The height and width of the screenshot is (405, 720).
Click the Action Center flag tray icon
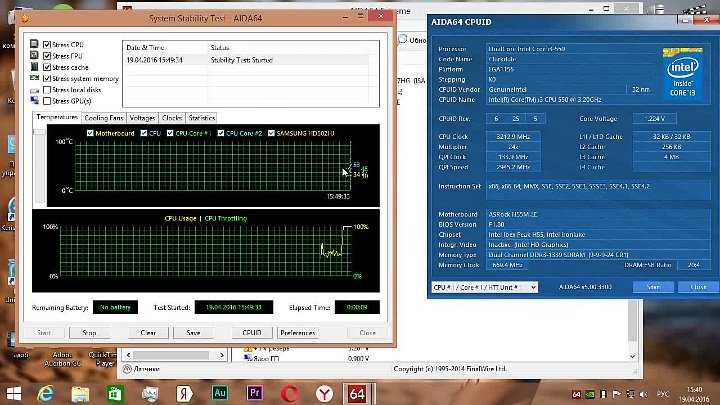click(x=617, y=394)
